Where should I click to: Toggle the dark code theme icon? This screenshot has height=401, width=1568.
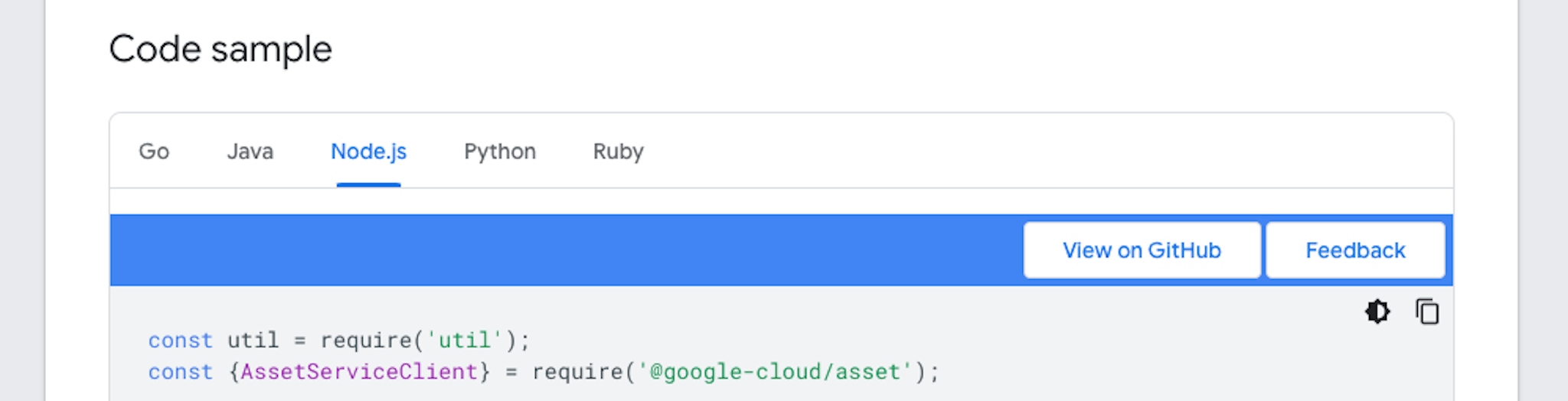tap(1377, 311)
